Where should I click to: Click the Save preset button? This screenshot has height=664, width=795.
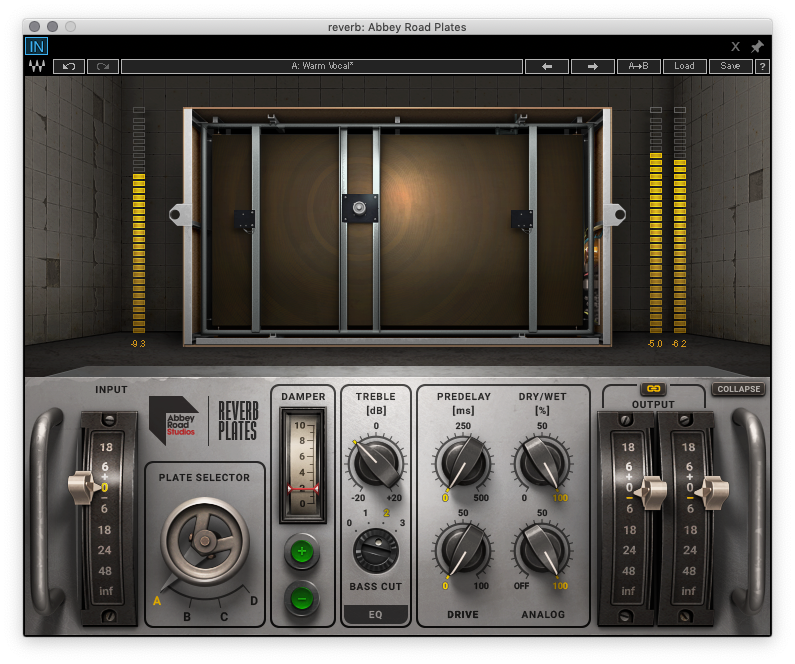coord(730,66)
